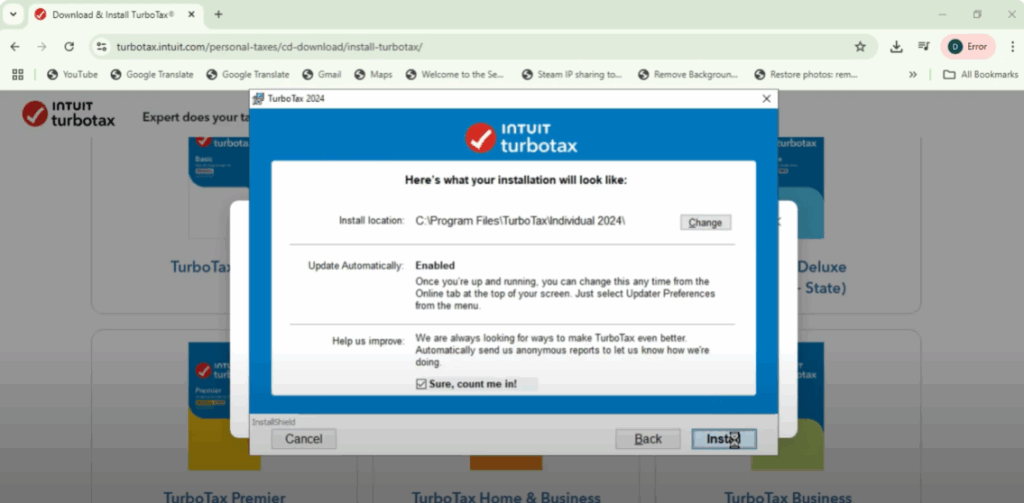Open first Google Translate bookmark

point(152,74)
